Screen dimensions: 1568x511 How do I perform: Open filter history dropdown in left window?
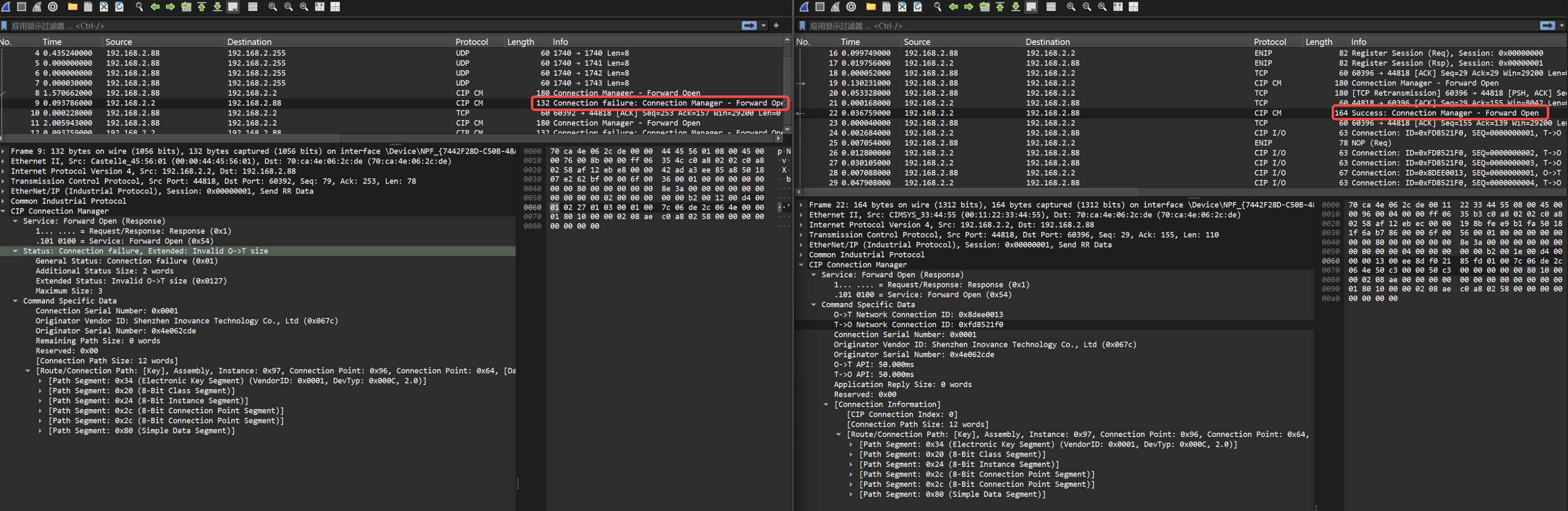click(764, 25)
